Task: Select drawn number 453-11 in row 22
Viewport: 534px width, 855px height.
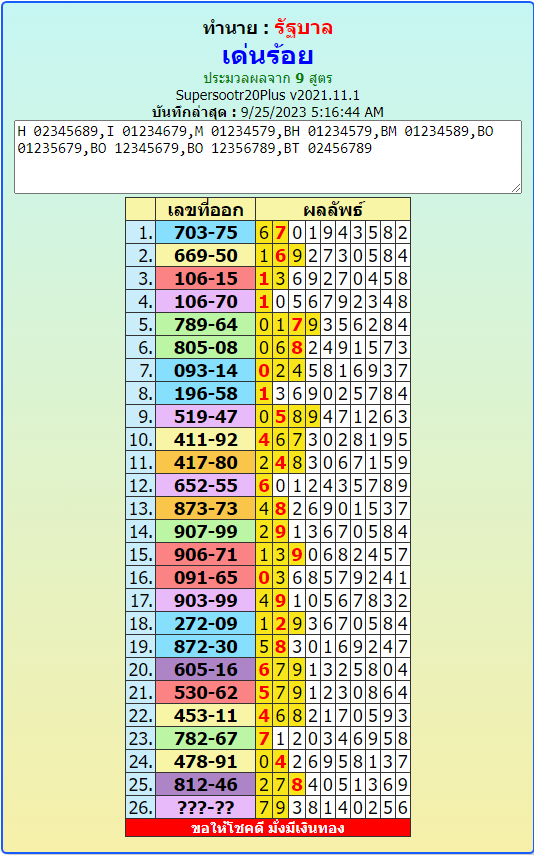Action: (x=206, y=715)
